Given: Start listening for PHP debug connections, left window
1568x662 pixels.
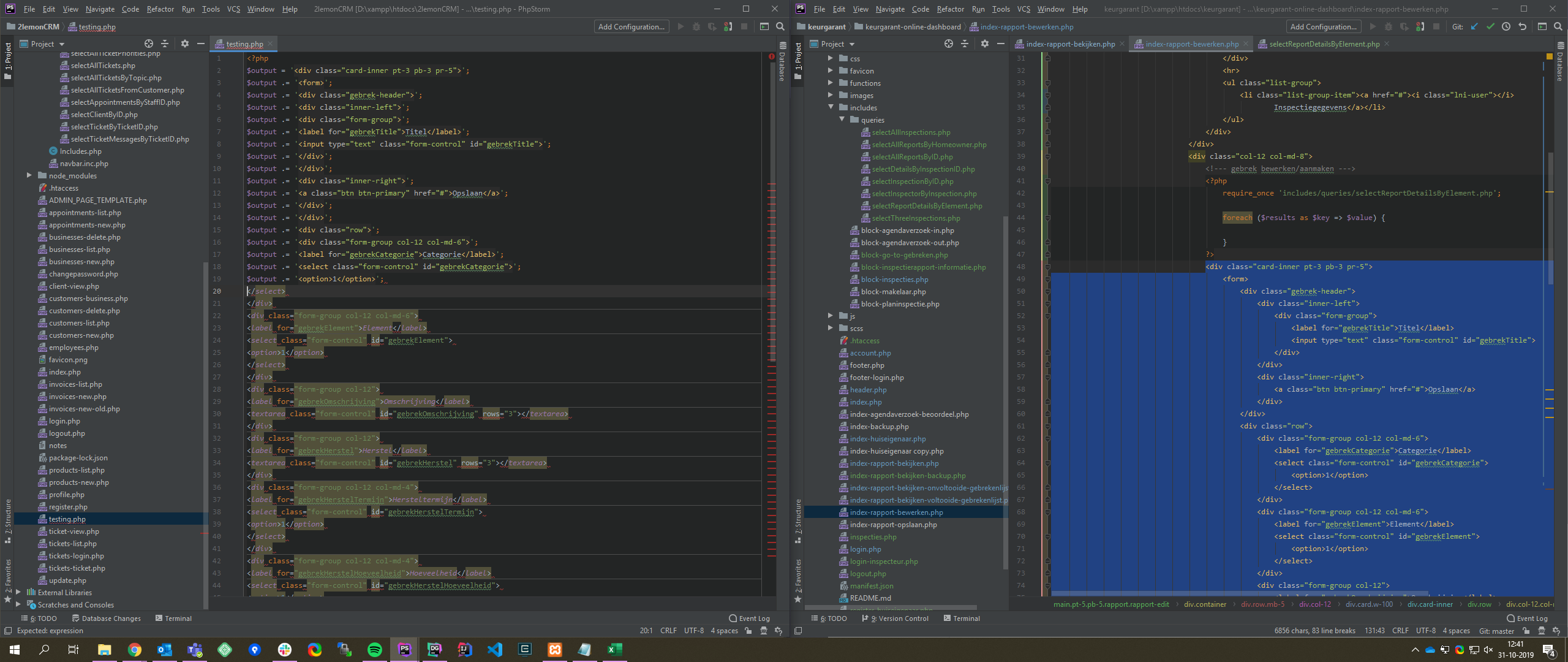Looking at the screenshot, I should point(728,26).
